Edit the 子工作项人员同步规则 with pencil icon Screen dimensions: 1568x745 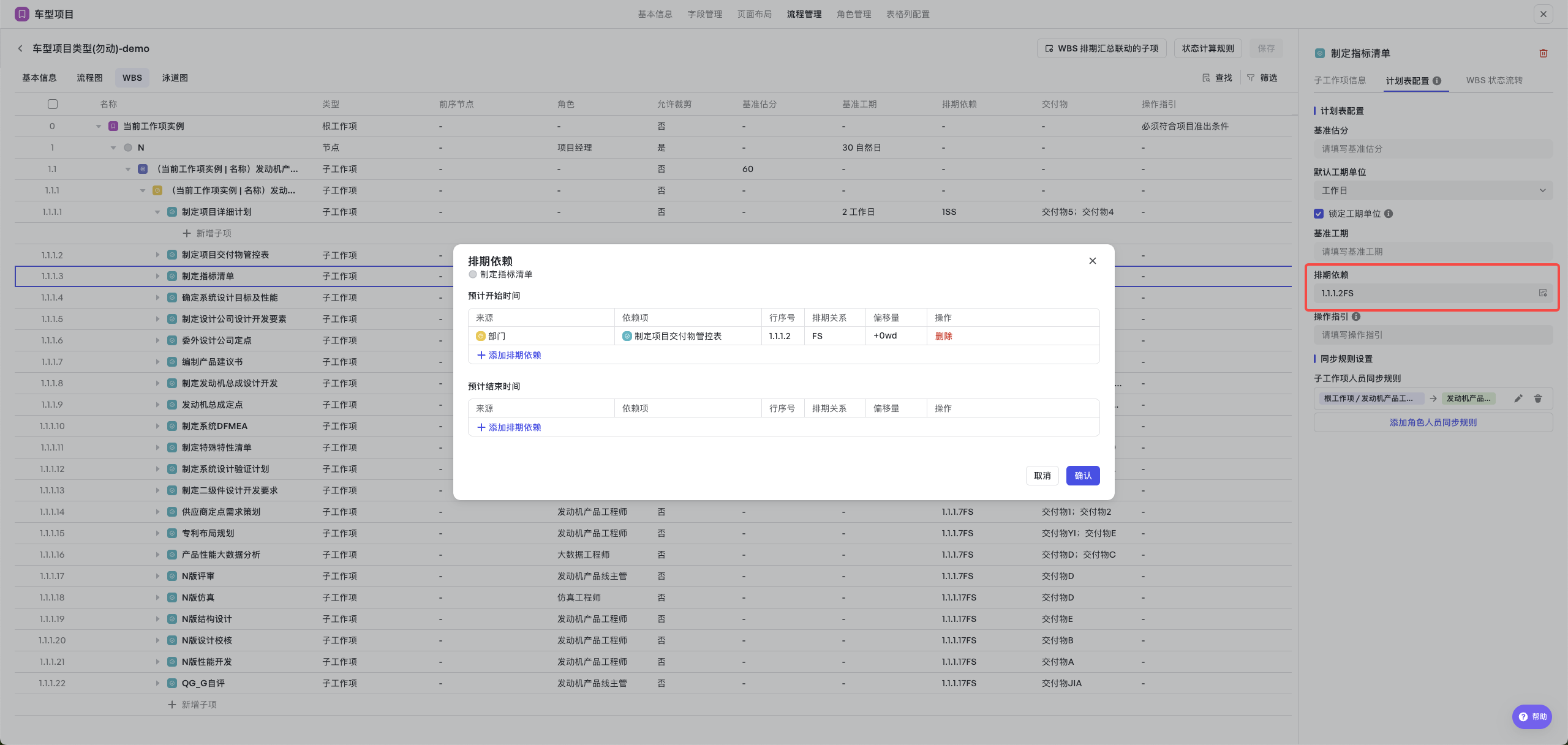coord(1518,399)
